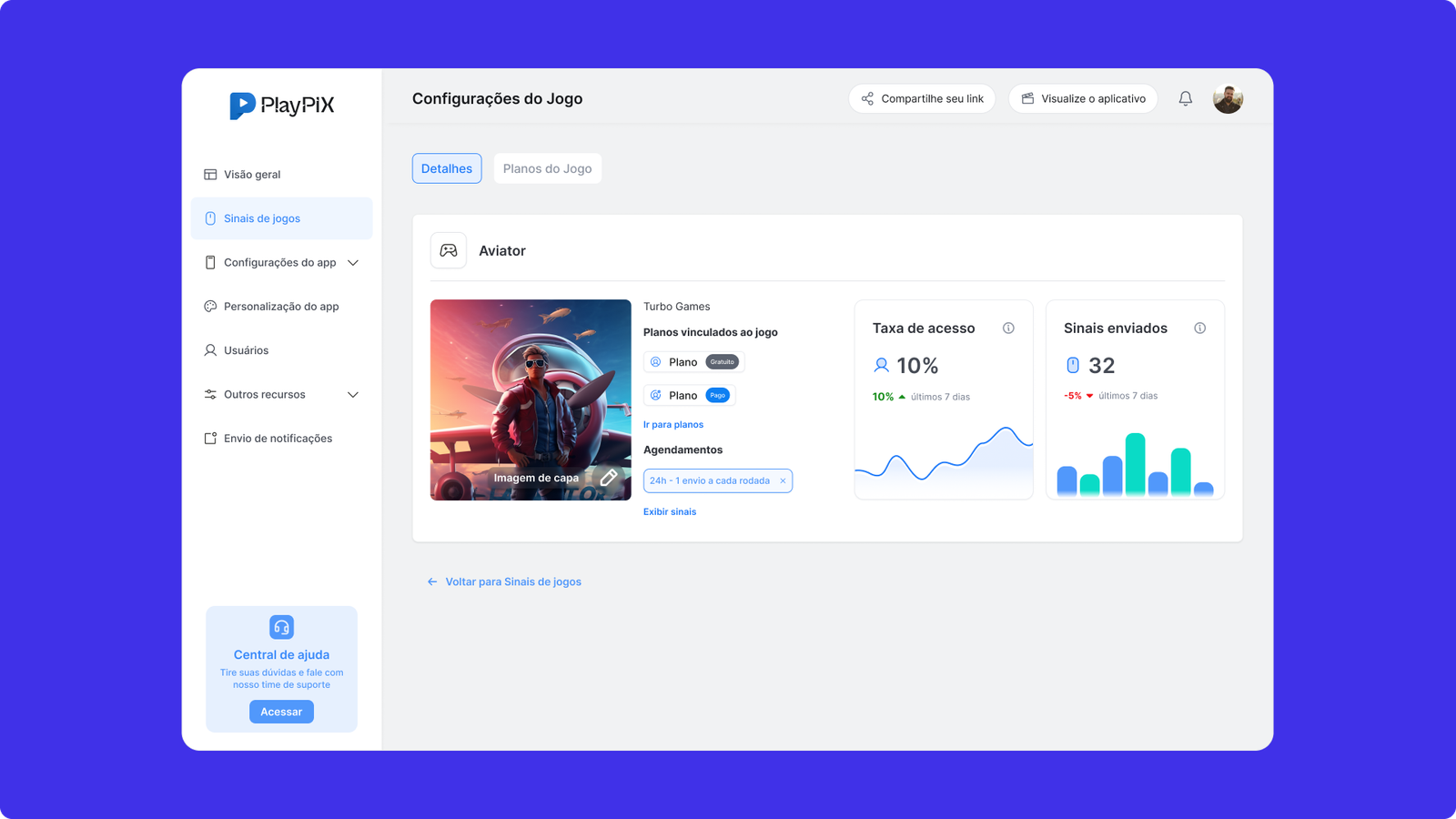Click Voltar para Sinais de jogos

tap(504, 581)
